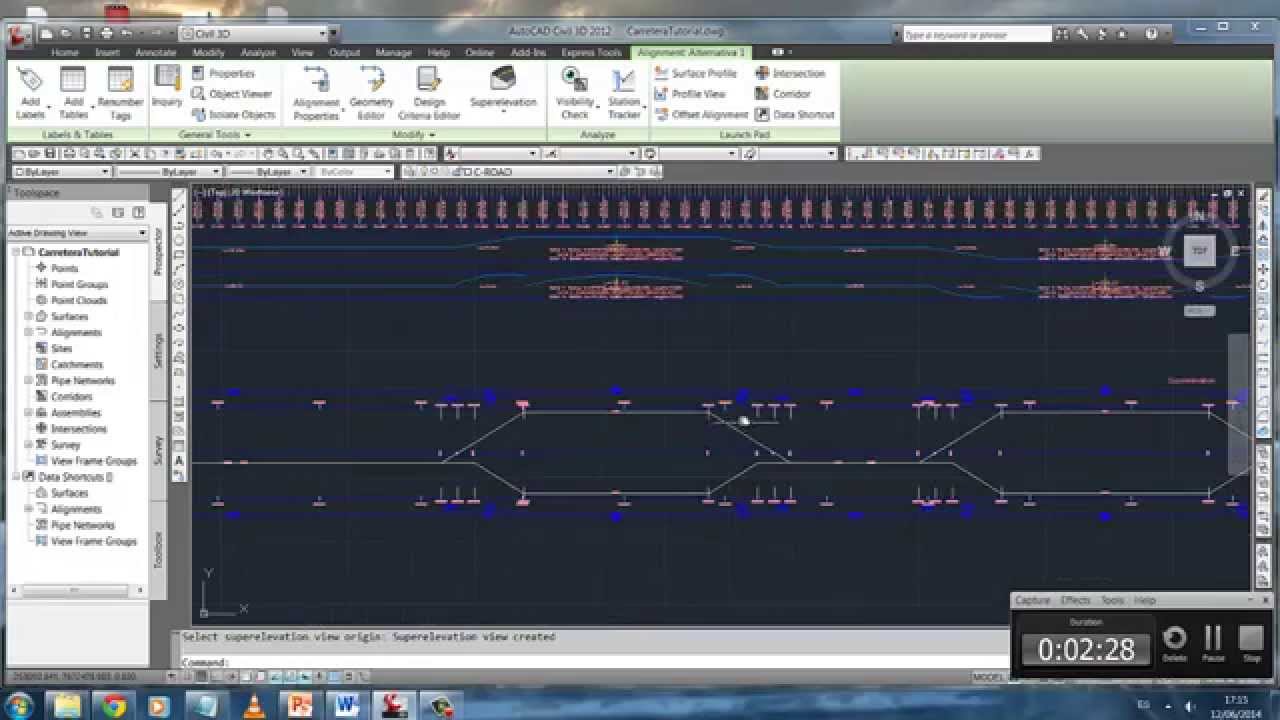Collapse the CarreteraTutorial tree node

tap(17, 253)
